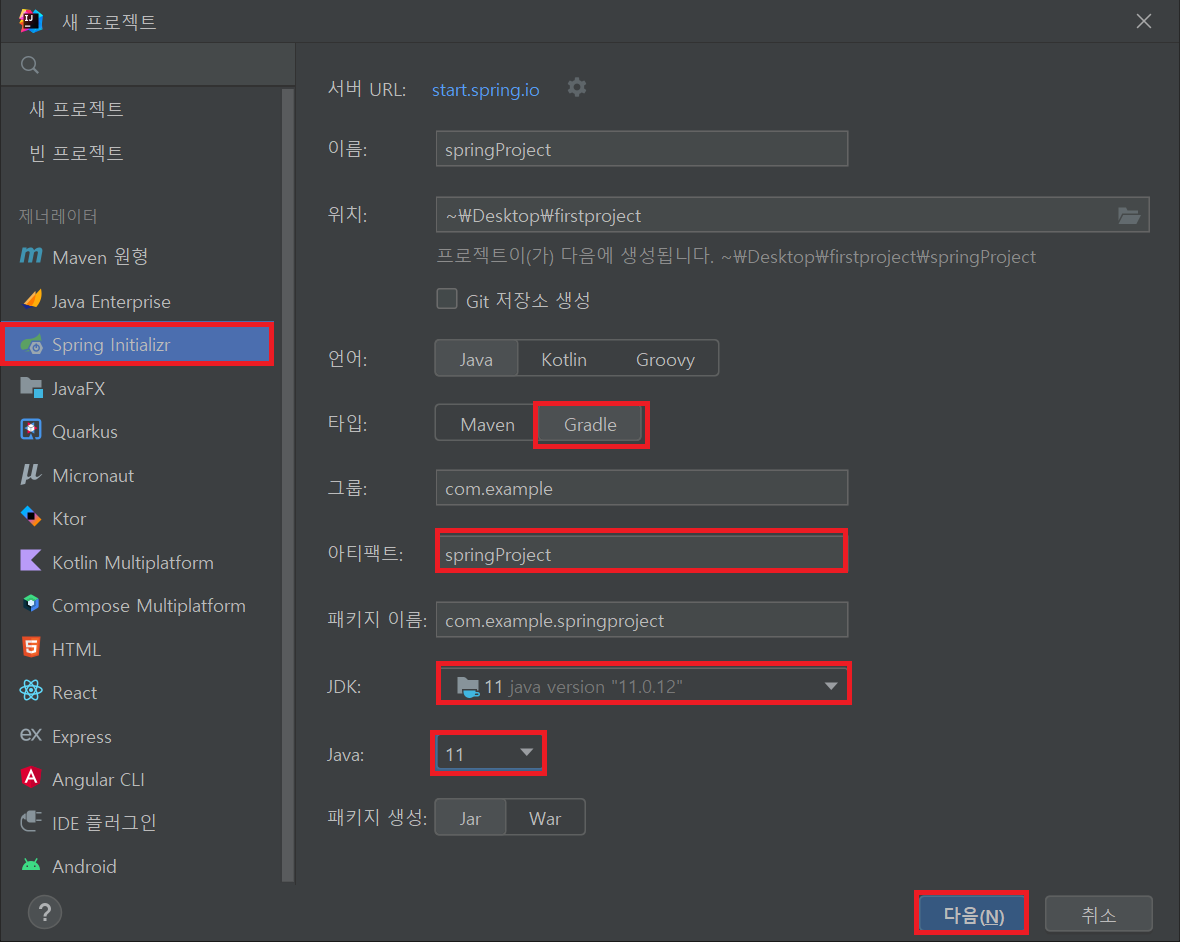Open the JDK version dropdown arrow
Image resolution: width=1180 pixels, height=942 pixels.
(x=831, y=685)
